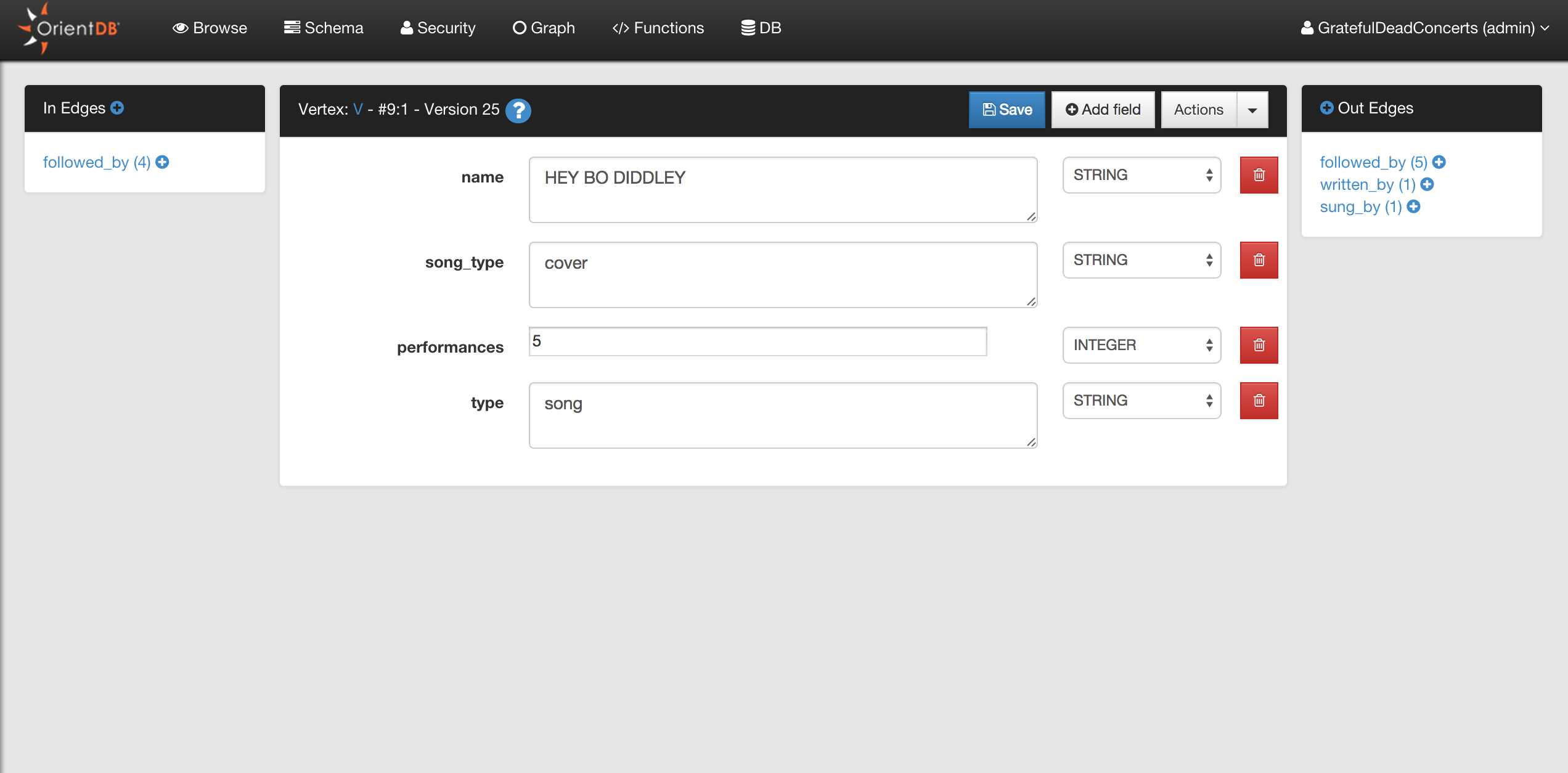
Task: Remove the performances field via trash icon
Action: tap(1259, 345)
